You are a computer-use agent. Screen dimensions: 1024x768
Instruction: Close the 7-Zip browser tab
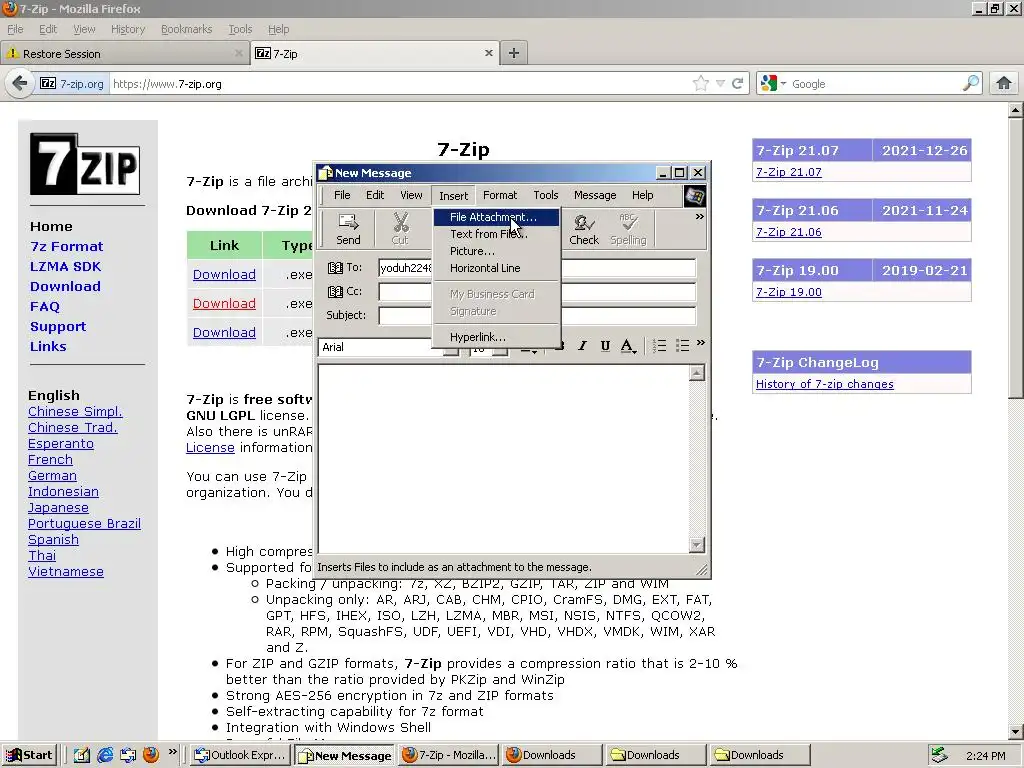[488, 53]
